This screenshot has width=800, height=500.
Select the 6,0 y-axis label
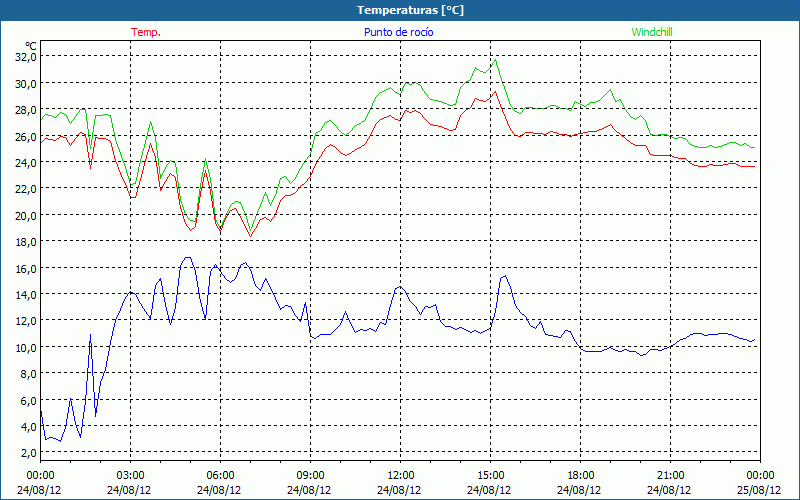coord(28,400)
